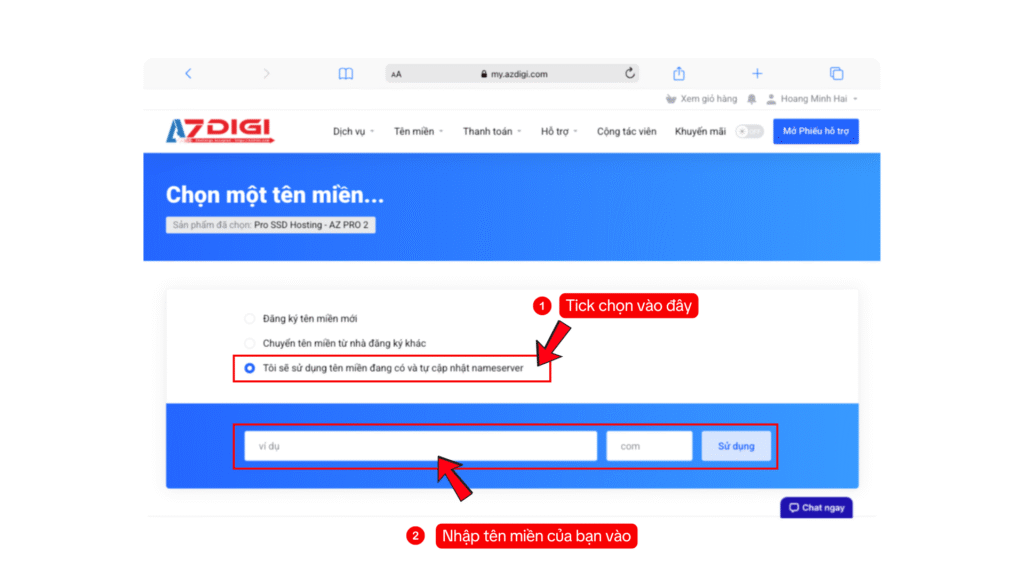Reload the page with refresh icon

click(630, 73)
